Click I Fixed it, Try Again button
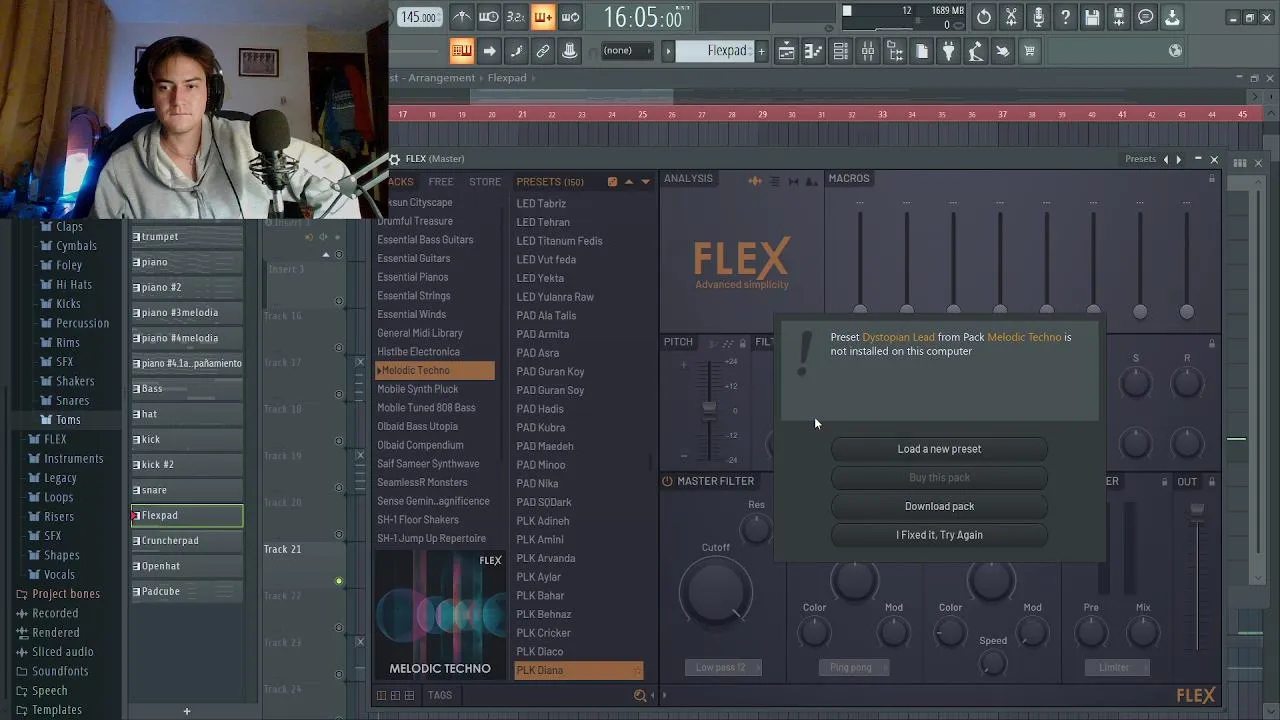 (939, 535)
